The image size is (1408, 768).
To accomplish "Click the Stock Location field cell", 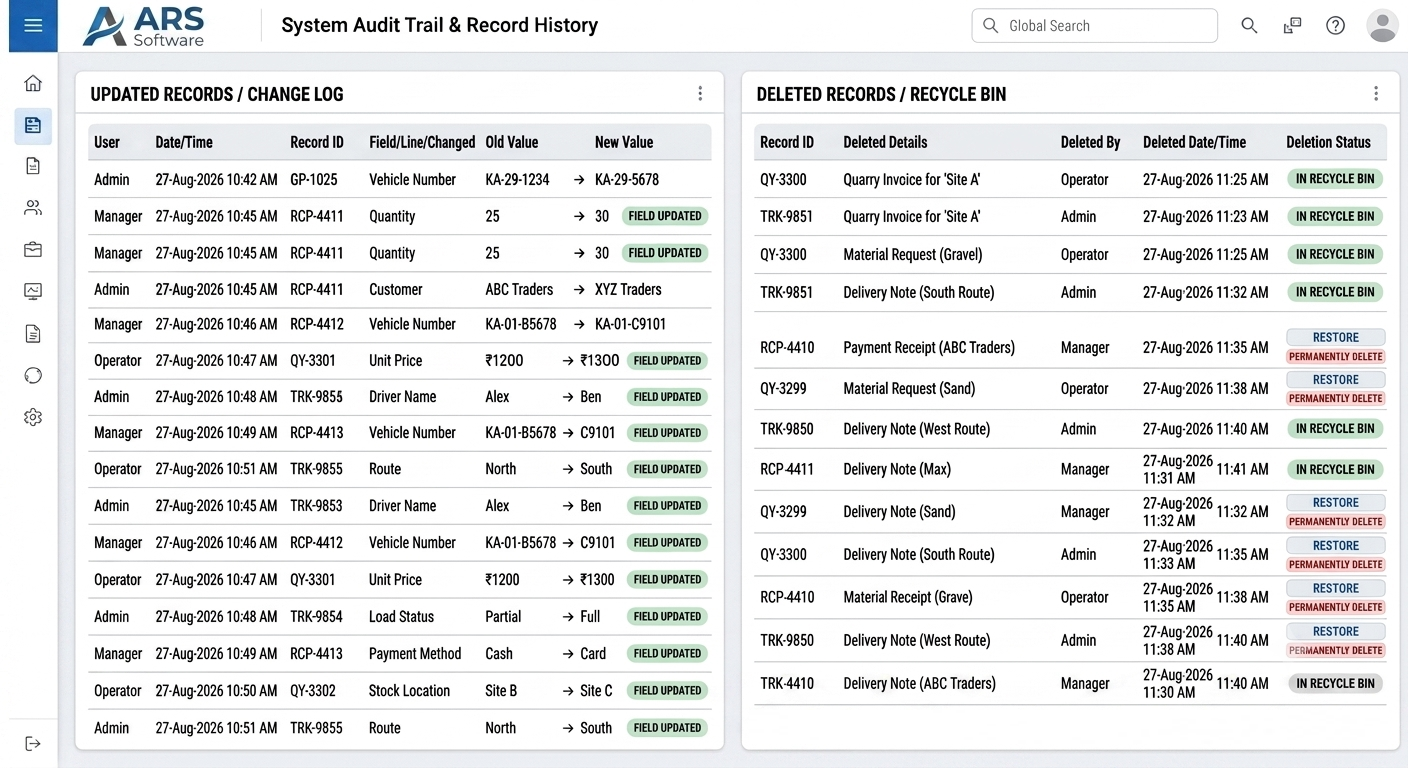I will (x=409, y=691).
